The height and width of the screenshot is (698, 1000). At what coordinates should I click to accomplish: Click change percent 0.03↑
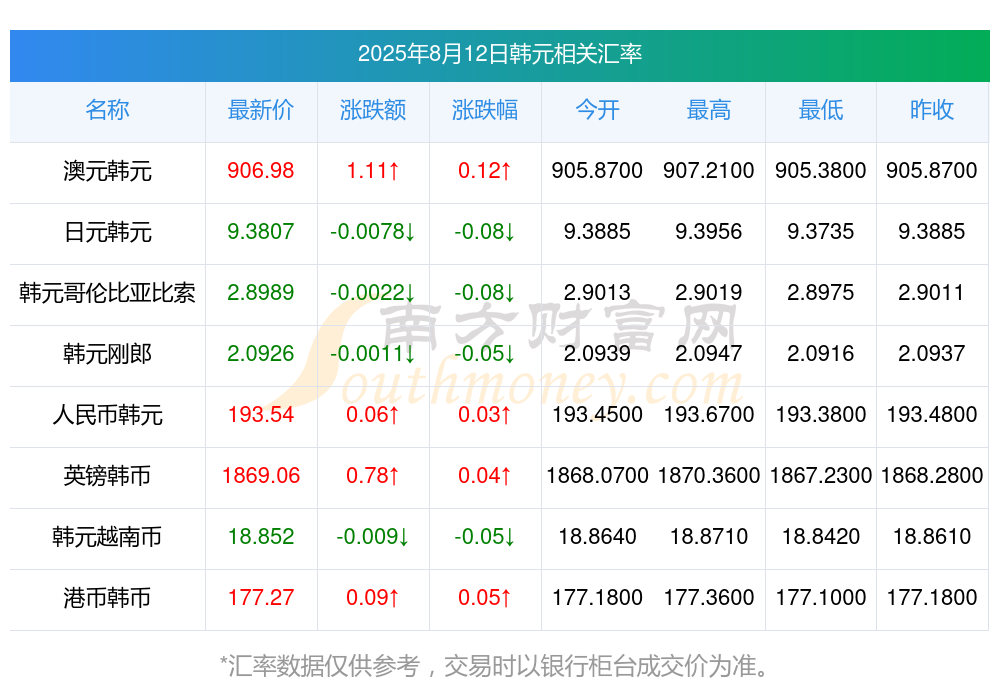485,415
